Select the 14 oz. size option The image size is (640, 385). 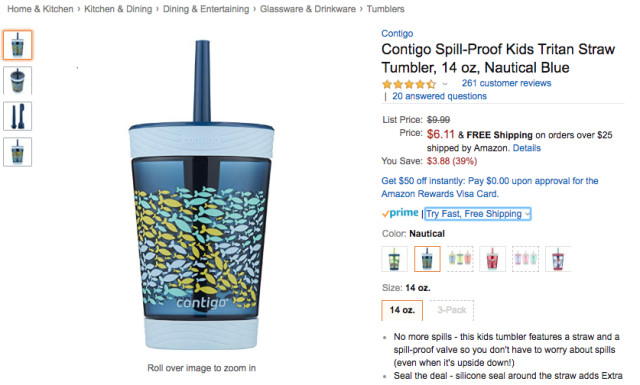[402, 310]
